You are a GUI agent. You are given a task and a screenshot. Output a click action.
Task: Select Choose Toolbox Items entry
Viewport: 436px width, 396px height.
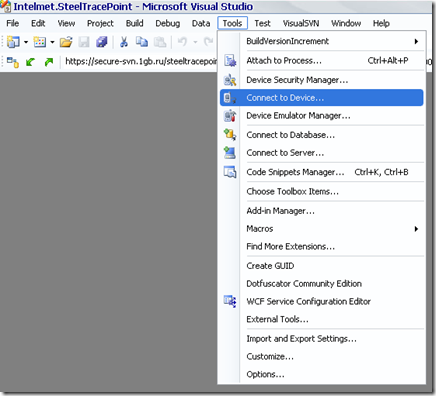point(322,192)
